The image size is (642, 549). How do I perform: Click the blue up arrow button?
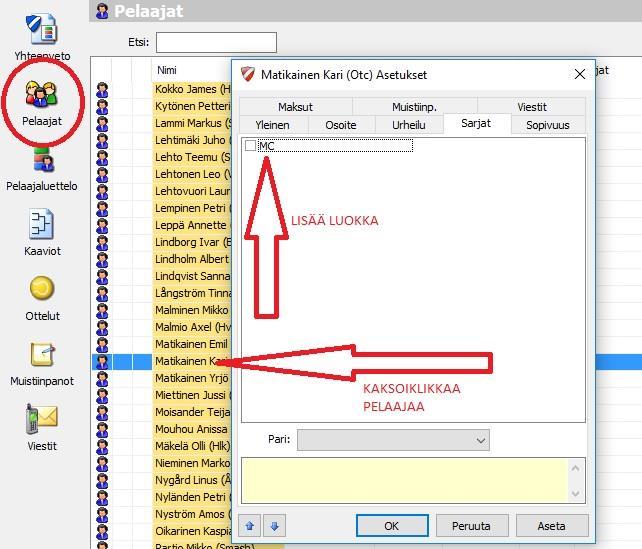coord(250,526)
